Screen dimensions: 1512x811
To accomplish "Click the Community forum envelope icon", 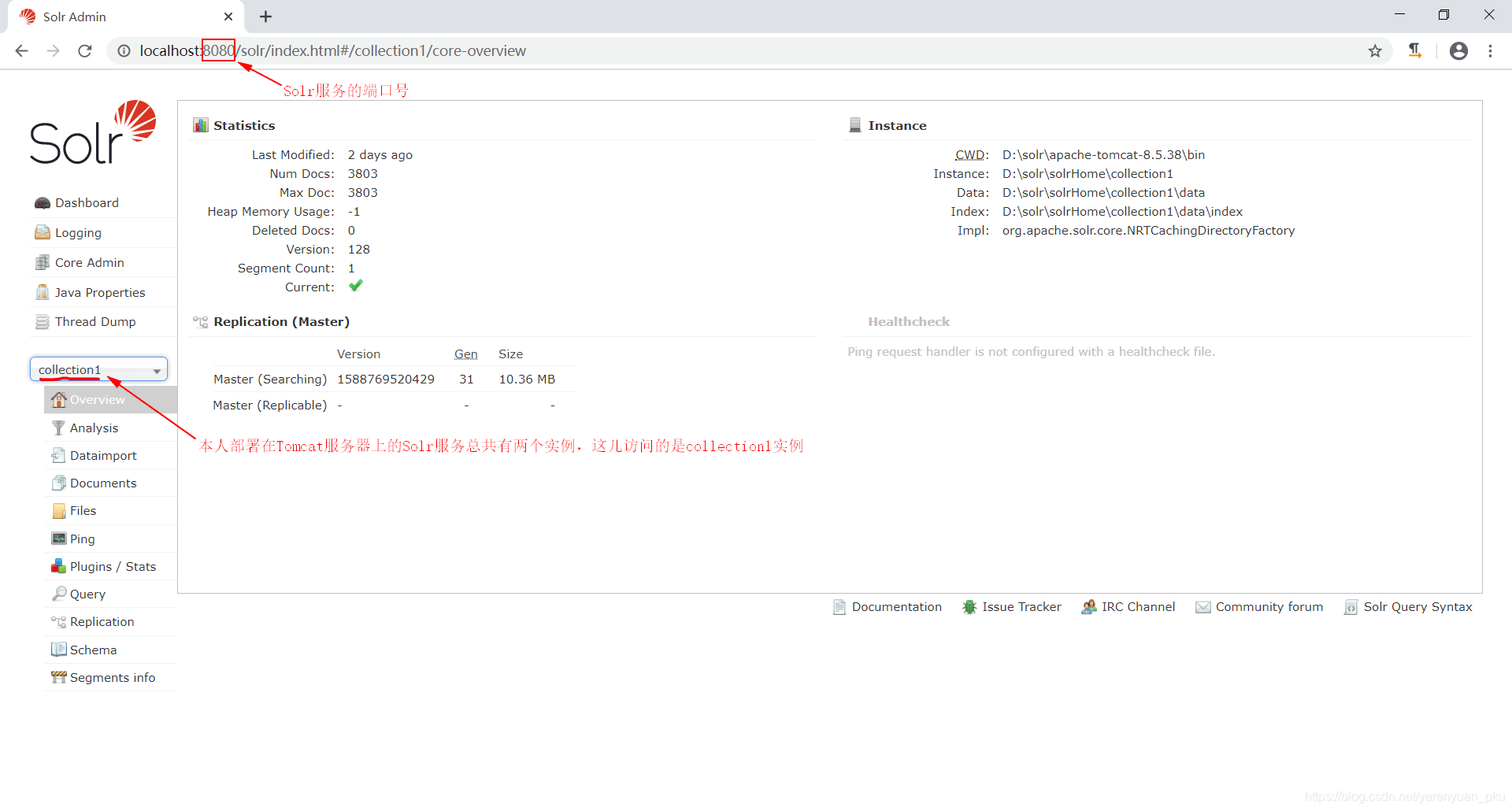I will [x=1203, y=607].
